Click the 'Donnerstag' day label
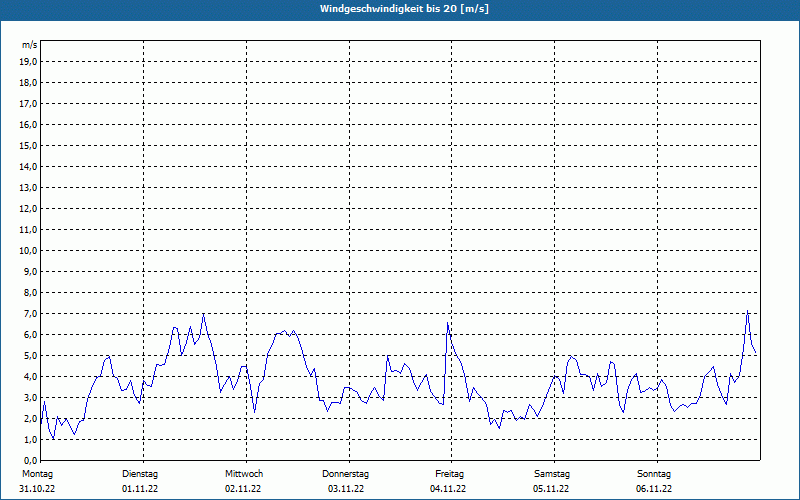800x500 pixels. (345, 474)
